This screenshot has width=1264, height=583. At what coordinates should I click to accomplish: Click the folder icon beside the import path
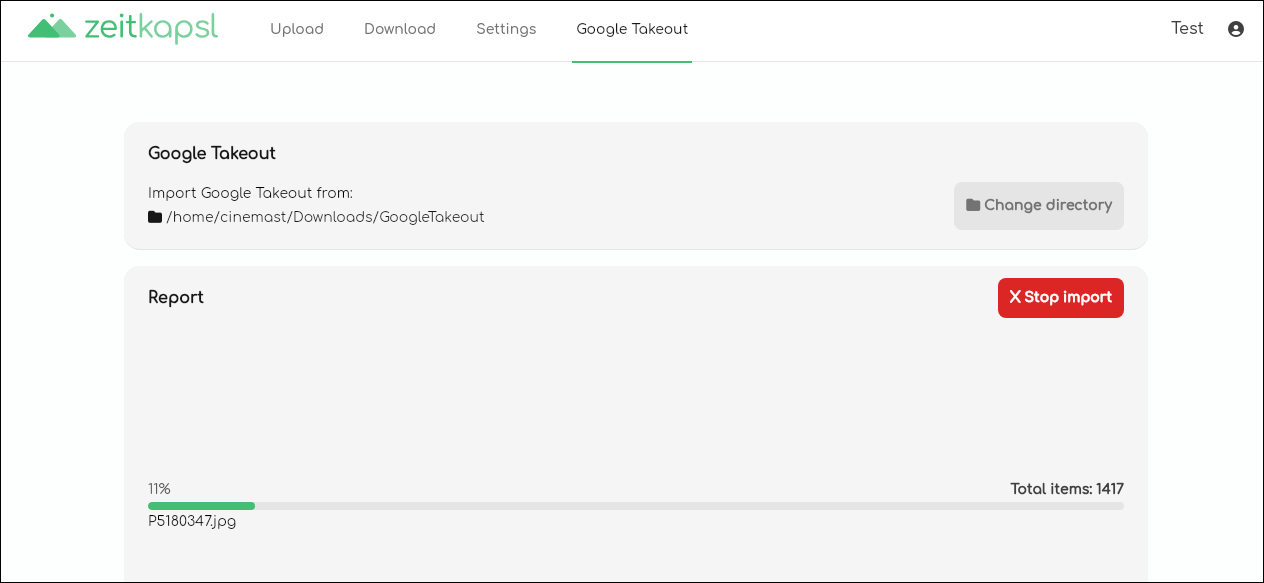click(155, 217)
